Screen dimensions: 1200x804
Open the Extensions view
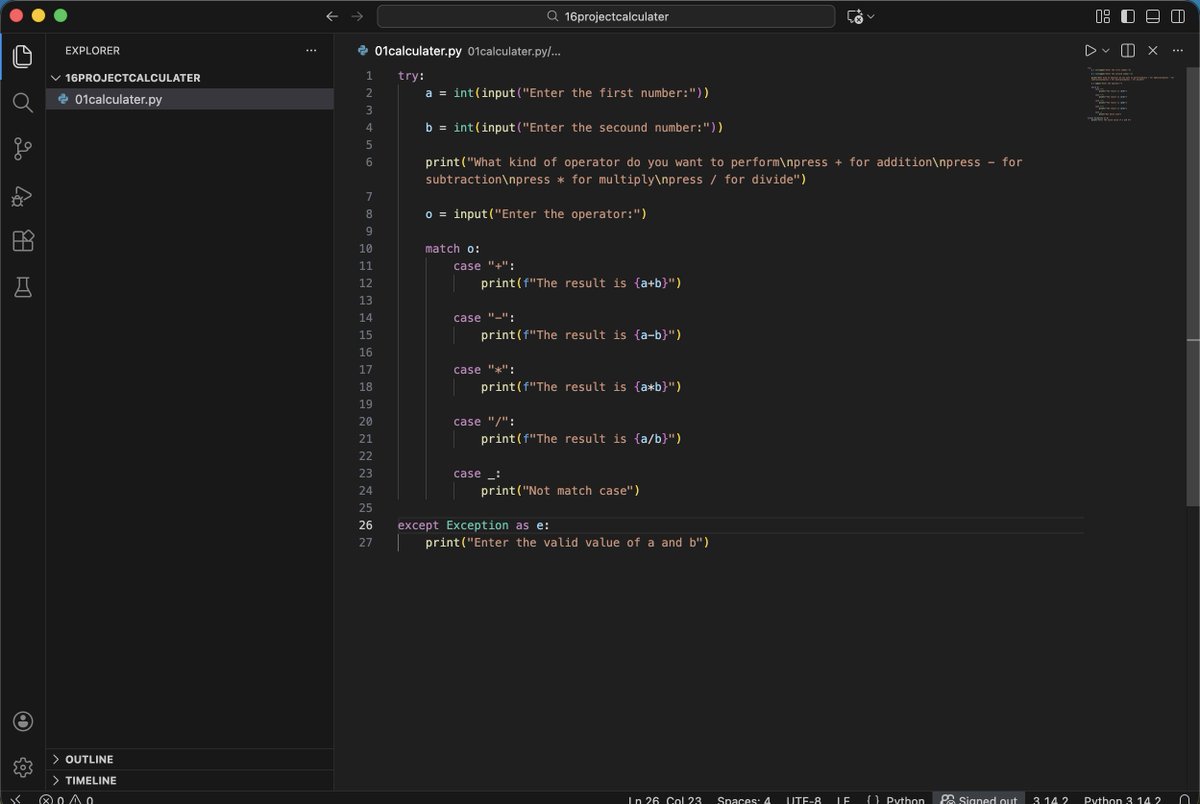click(22, 241)
